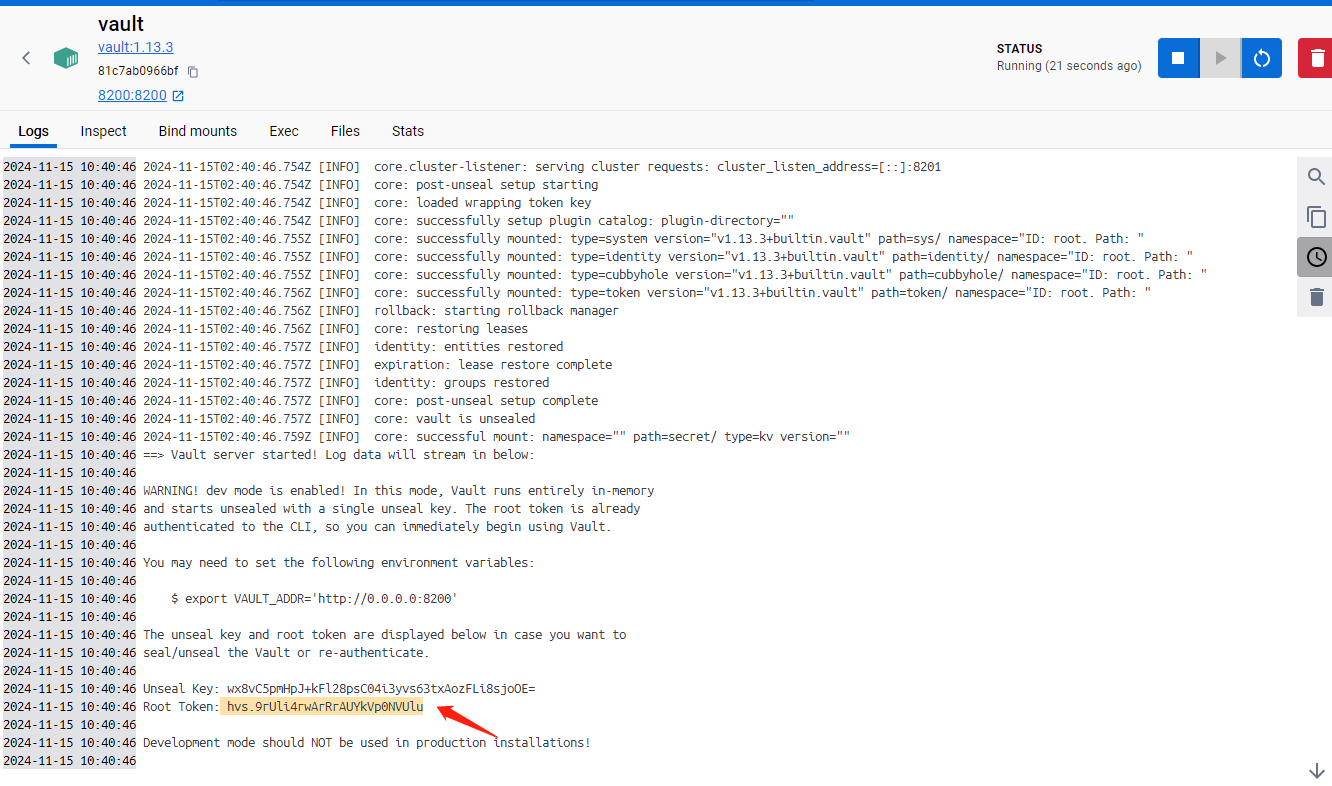The image size is (1332, 786).
Task: Click the 'core: restoring leases' log line
Action: coord(336,329)
